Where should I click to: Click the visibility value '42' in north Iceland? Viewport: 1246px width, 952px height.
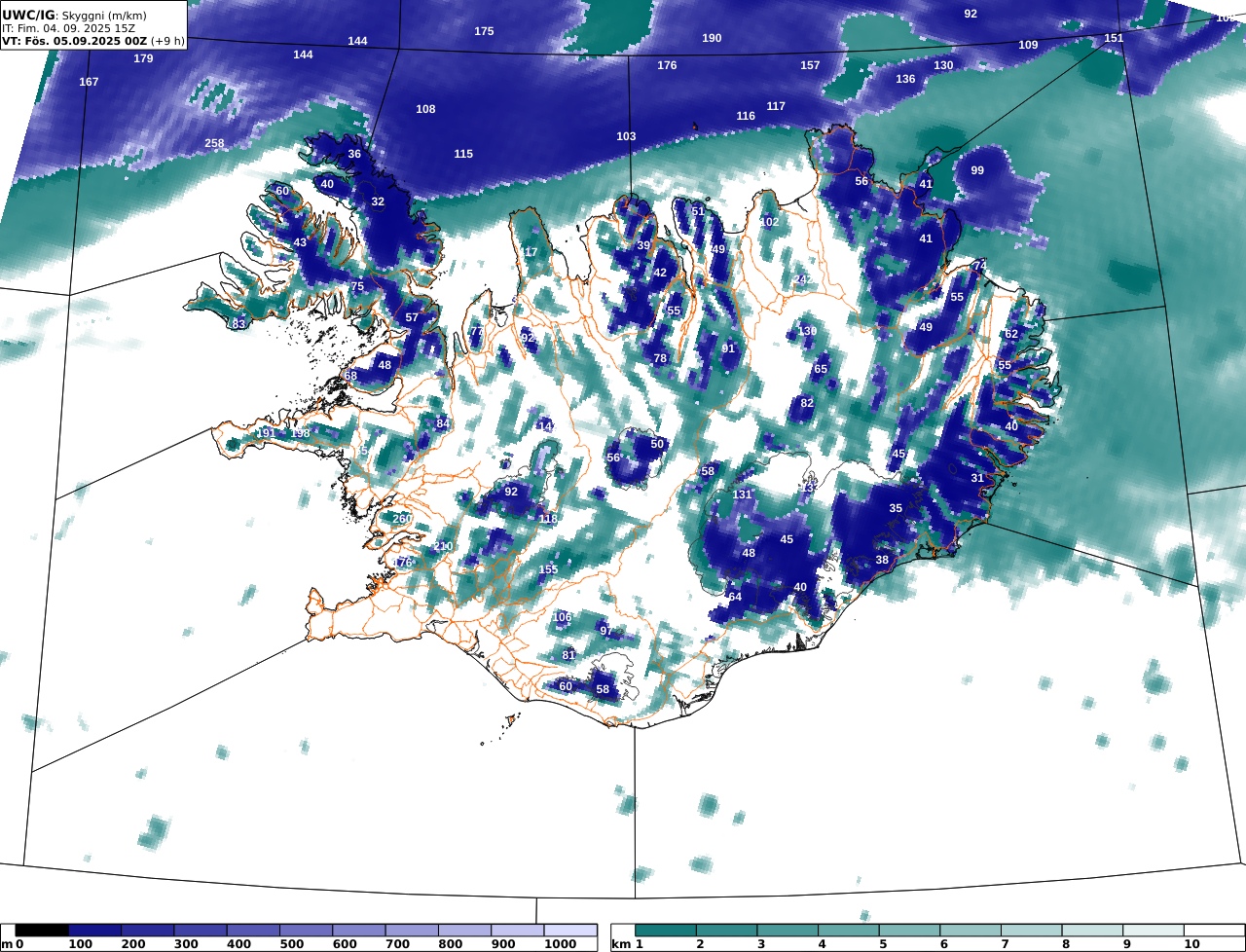[x=660, y=273]
